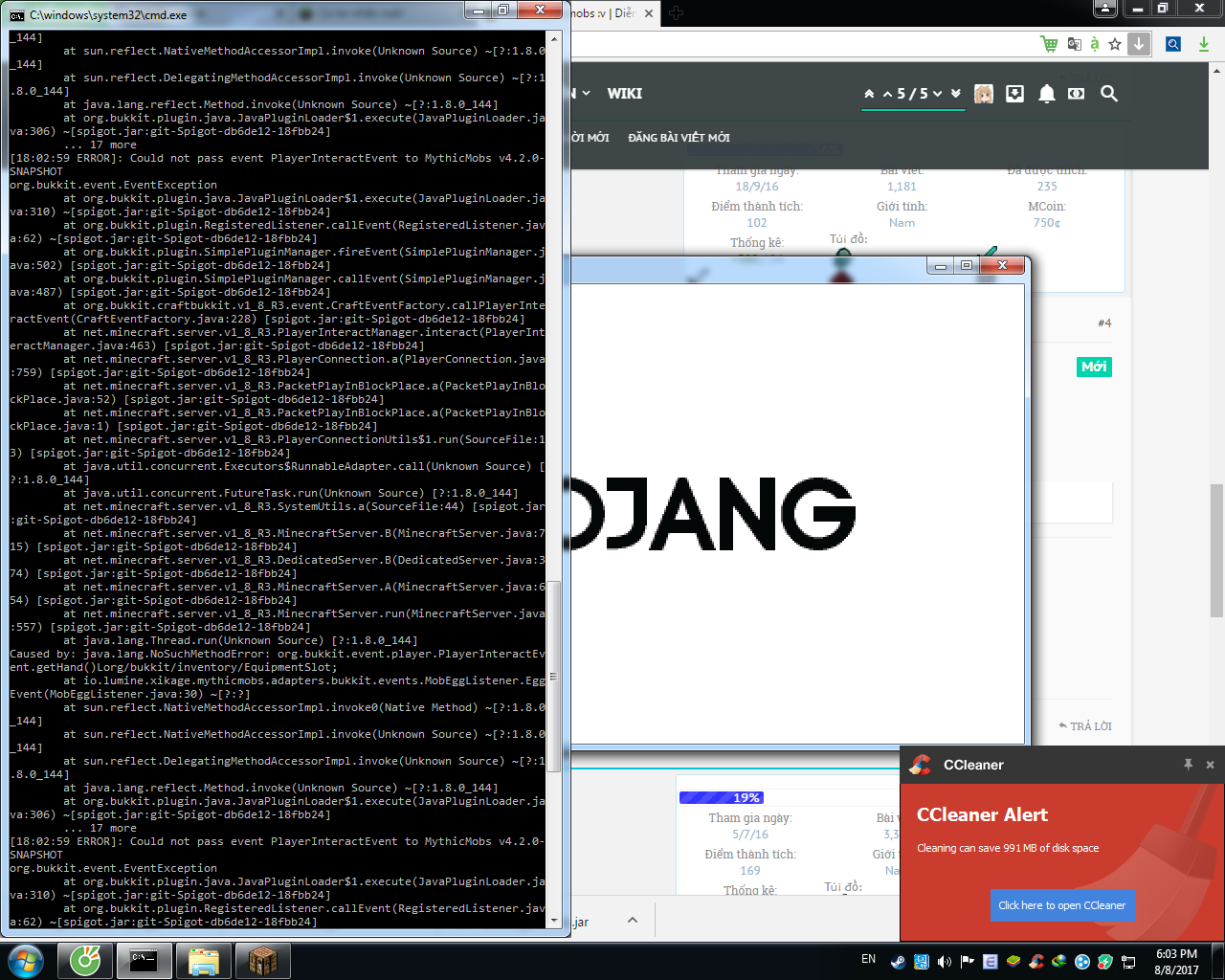Go to previous post with single up arrow
Viewport: 1225px width, 980px height.
(887, 94)
